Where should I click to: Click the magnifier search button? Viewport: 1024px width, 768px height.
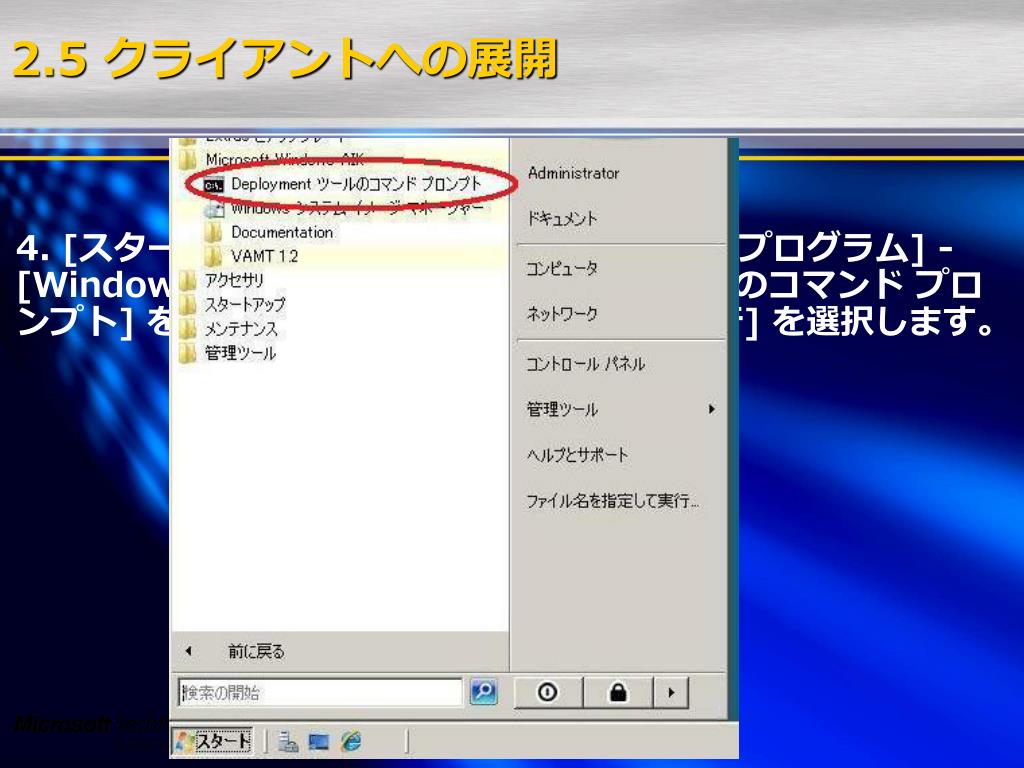pos(484,692)
